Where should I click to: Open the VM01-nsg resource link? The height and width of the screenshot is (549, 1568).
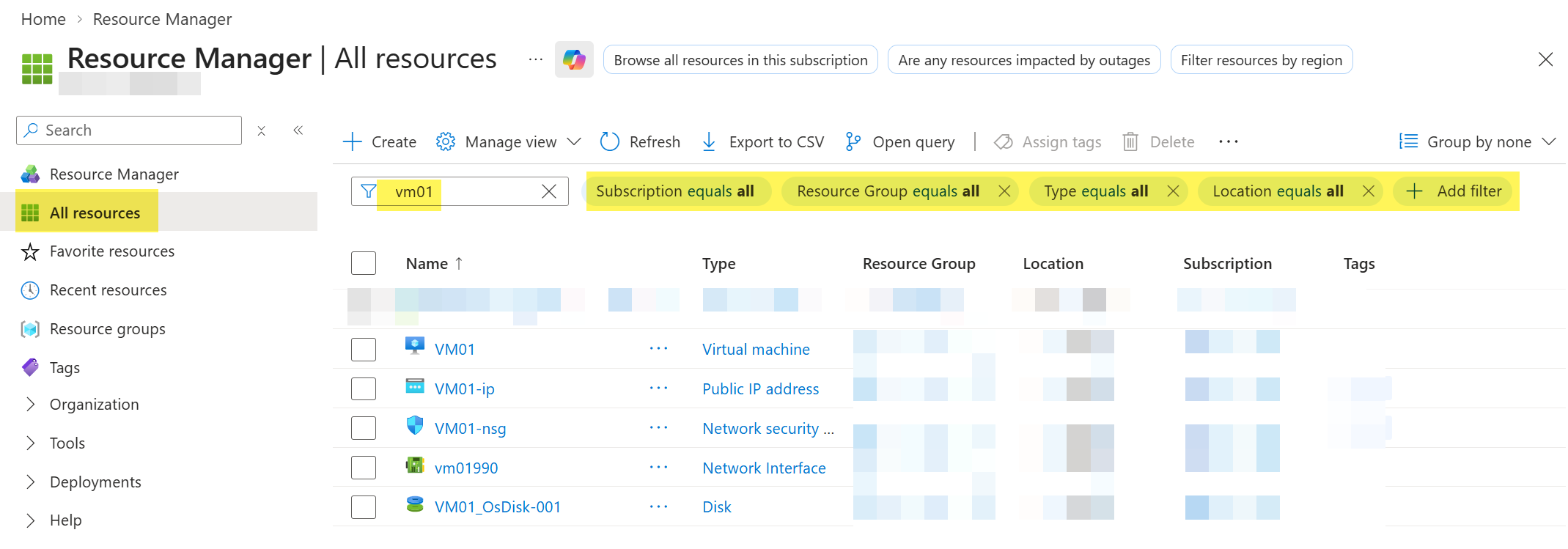[x=471, y=428]
